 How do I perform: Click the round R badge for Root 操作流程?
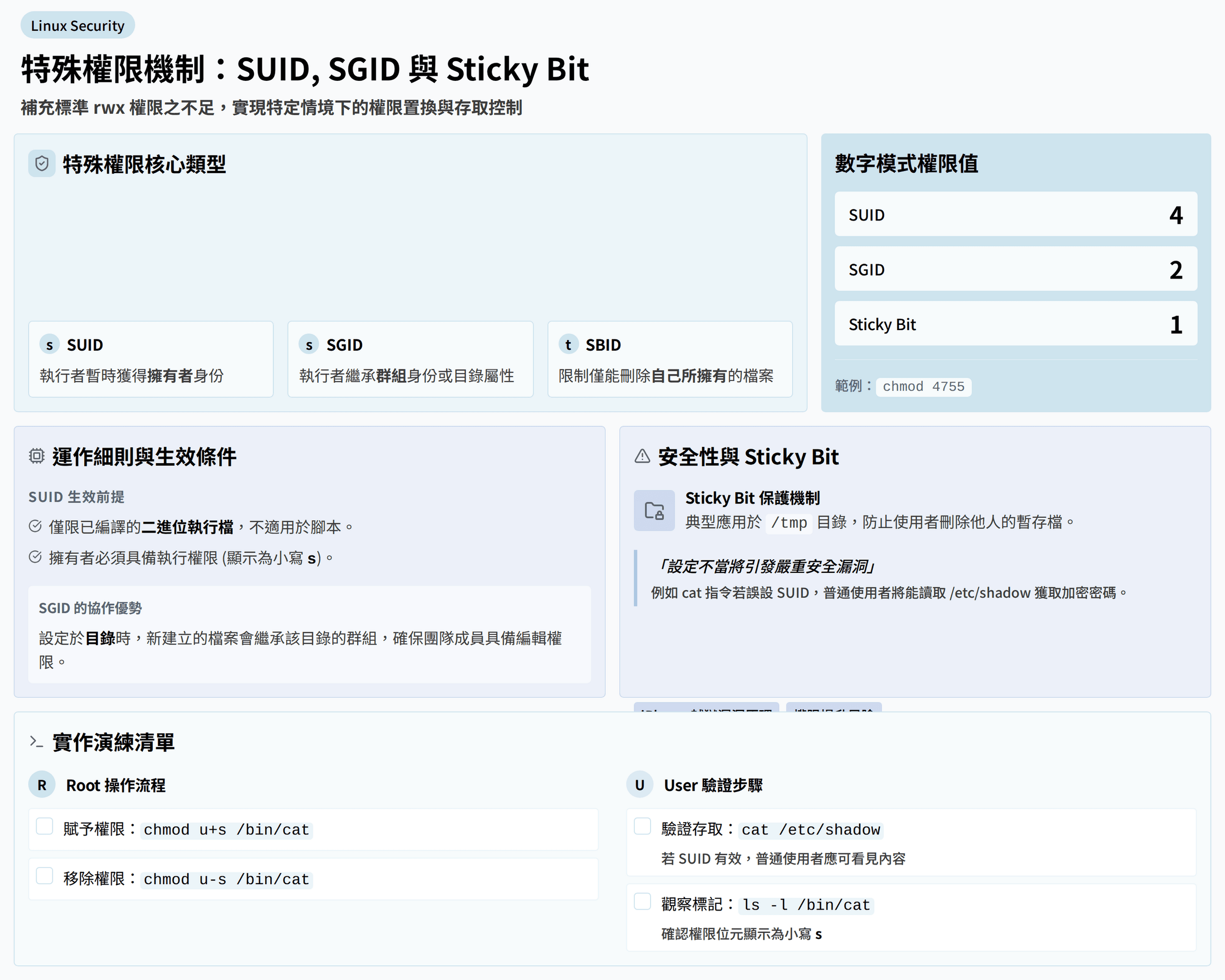coord(42,785)
